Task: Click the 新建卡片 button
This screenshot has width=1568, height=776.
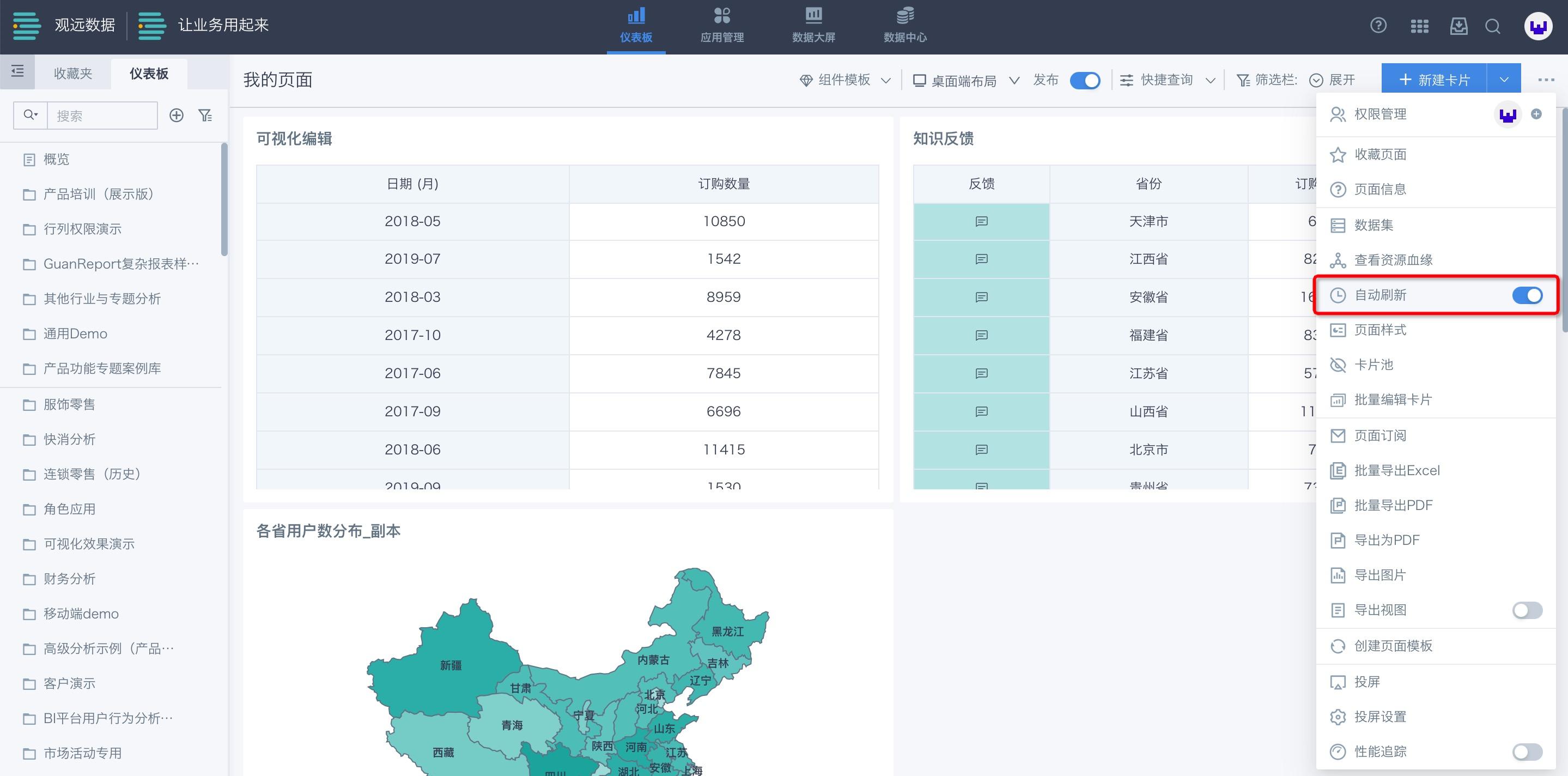Action: (1434, 80)
